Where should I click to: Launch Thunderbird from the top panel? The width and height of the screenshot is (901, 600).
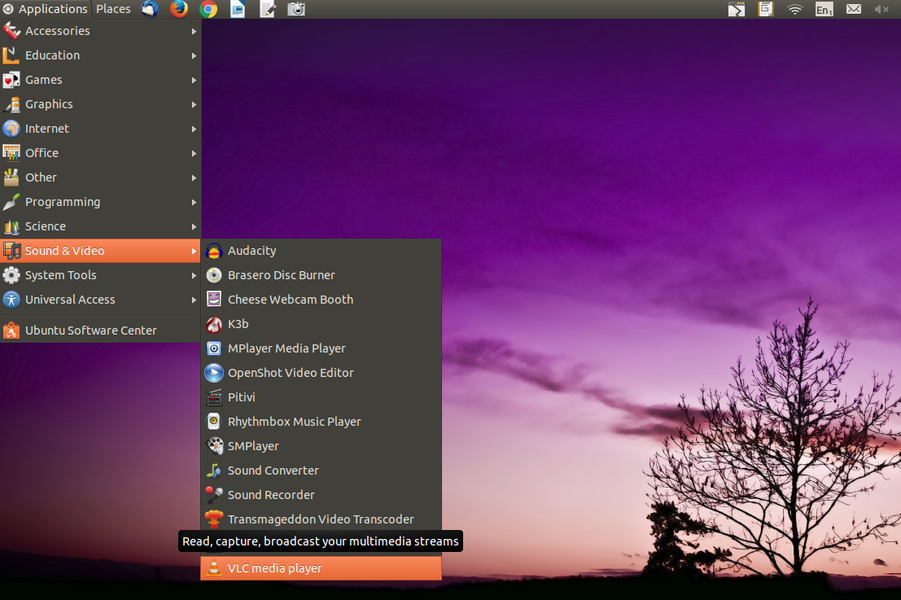[150, 9]
